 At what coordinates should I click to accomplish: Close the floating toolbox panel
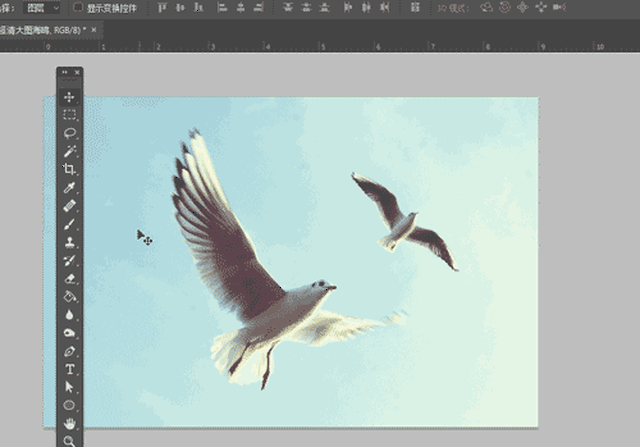point(77,72)
